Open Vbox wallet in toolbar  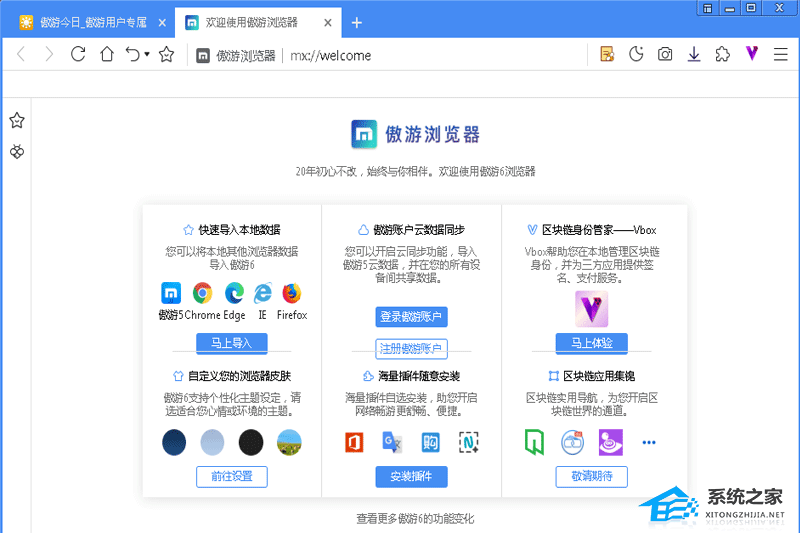click(752, 53)
